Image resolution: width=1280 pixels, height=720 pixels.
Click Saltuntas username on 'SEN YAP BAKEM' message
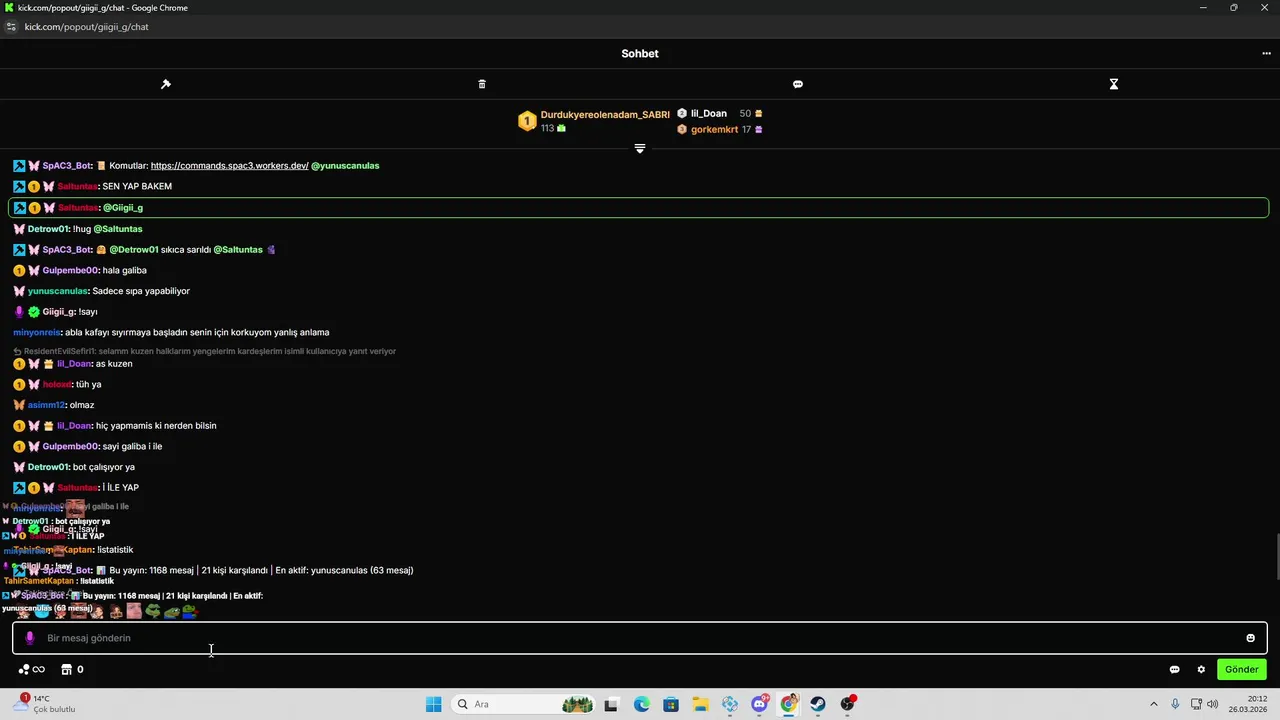coord(78,187)
